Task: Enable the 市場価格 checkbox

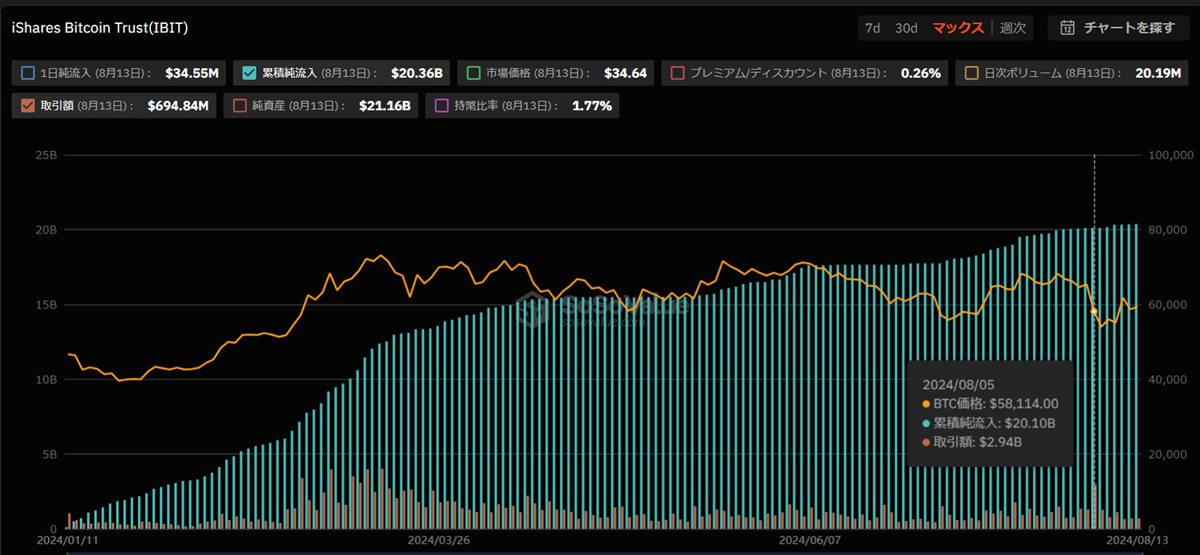Action: click(x=473, y=73)
